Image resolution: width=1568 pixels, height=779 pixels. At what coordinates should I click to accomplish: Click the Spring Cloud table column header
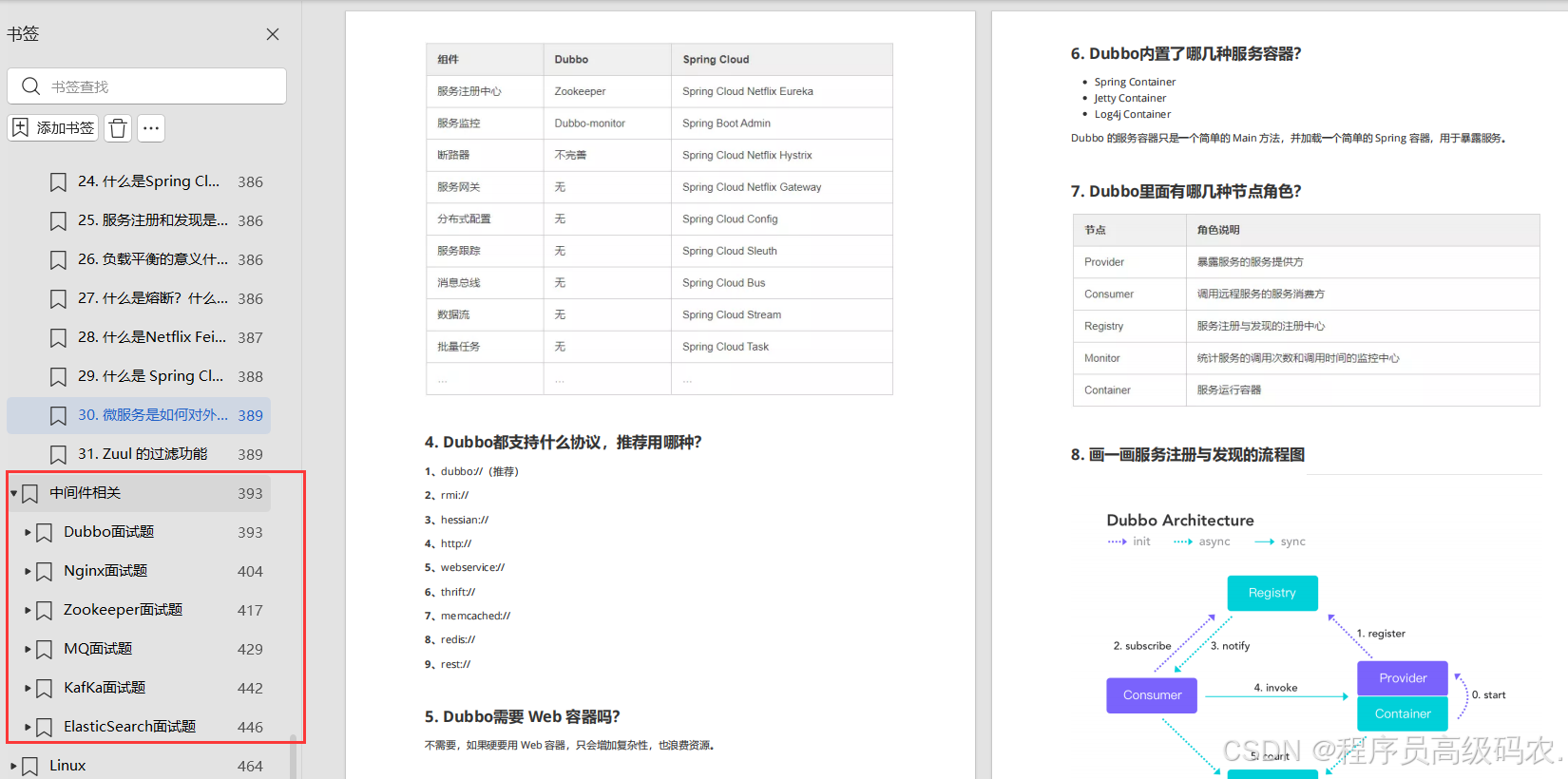(716, 59)
